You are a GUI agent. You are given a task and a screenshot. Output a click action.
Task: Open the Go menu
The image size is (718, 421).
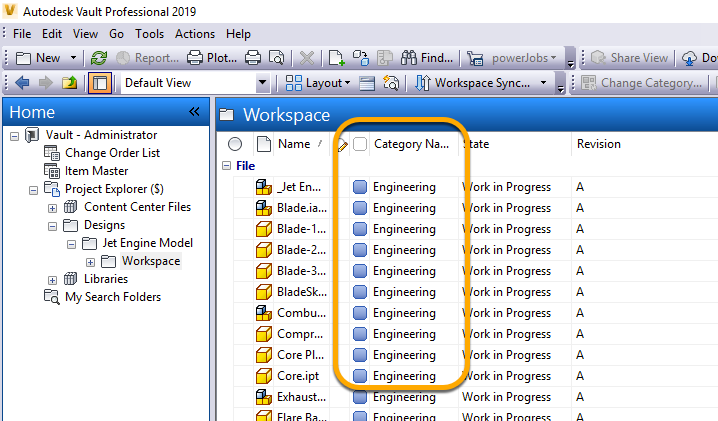click(x=116, y=34)
